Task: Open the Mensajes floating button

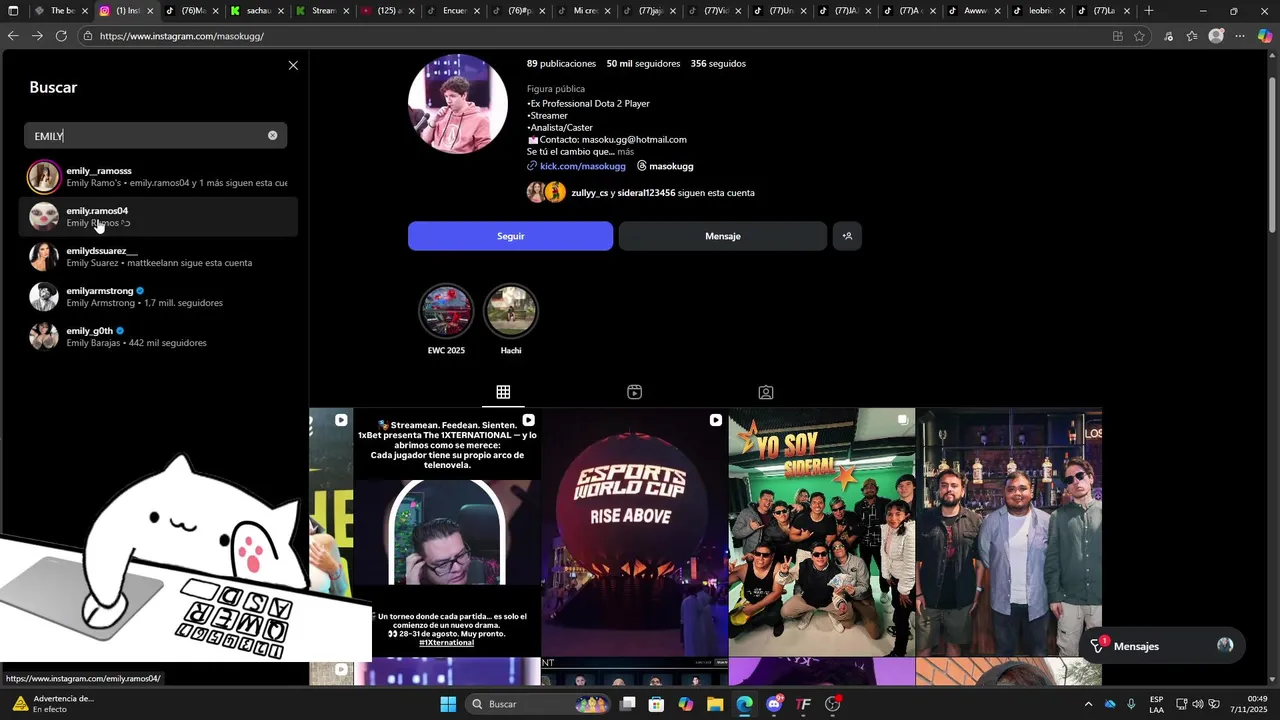Action: pos(1160,646)
